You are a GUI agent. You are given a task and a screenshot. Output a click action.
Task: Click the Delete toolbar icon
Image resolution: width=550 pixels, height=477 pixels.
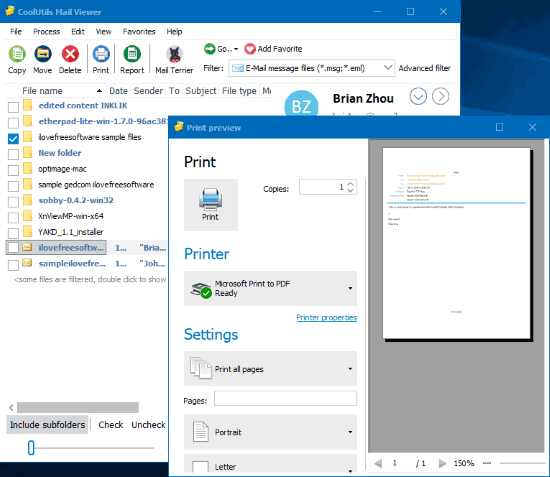click(70, 54)
